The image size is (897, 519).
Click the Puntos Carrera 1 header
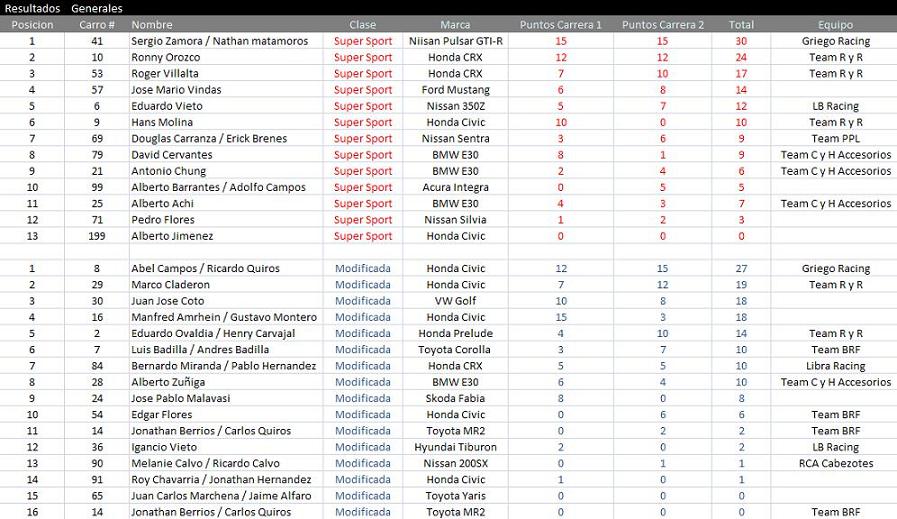tap(560, 25)
